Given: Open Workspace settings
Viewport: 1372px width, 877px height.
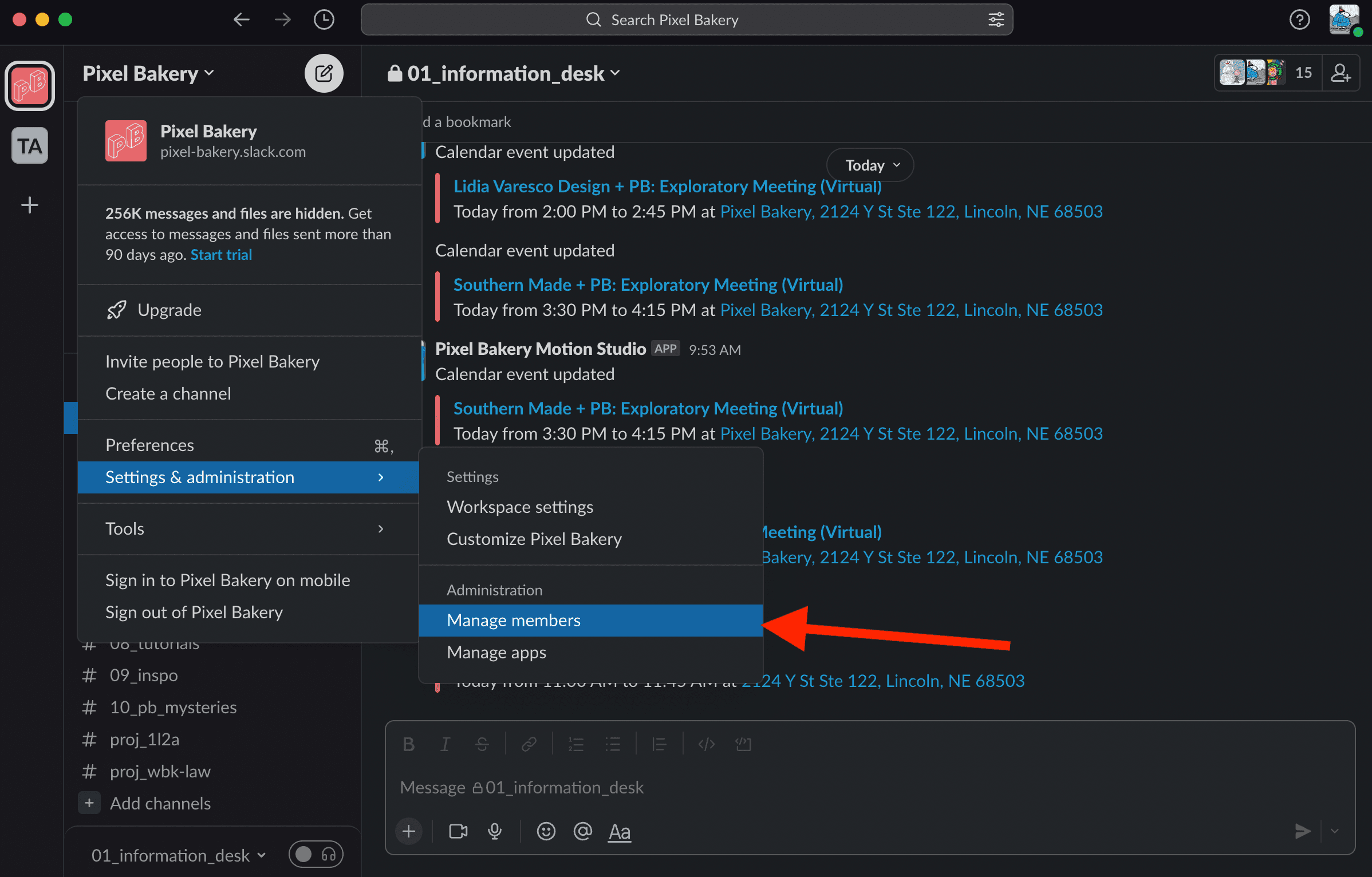Looking at the screenshot, I should (591, 507).
